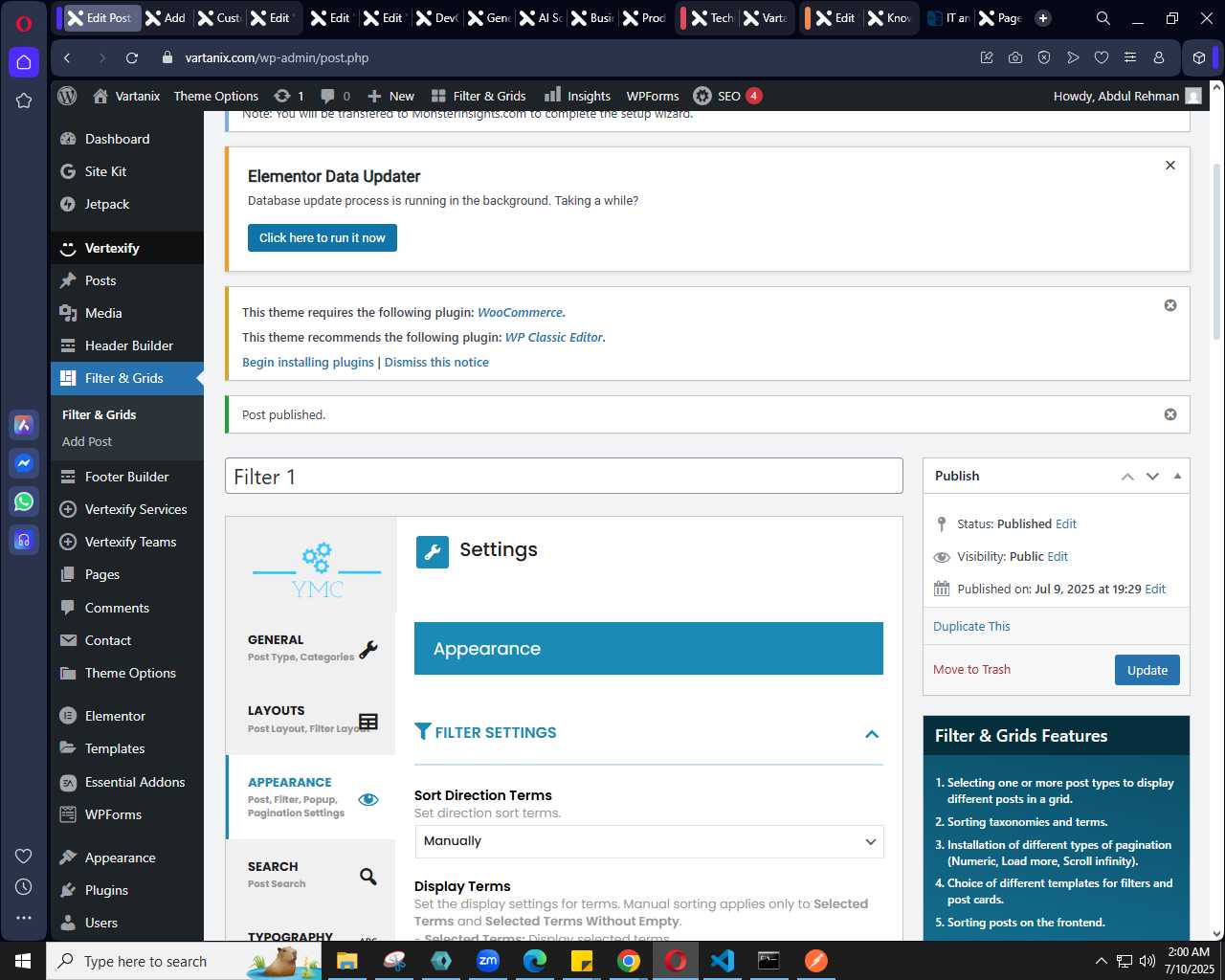Dismiss the Elementor Data Updater notice

click(x=1169, y=166)
